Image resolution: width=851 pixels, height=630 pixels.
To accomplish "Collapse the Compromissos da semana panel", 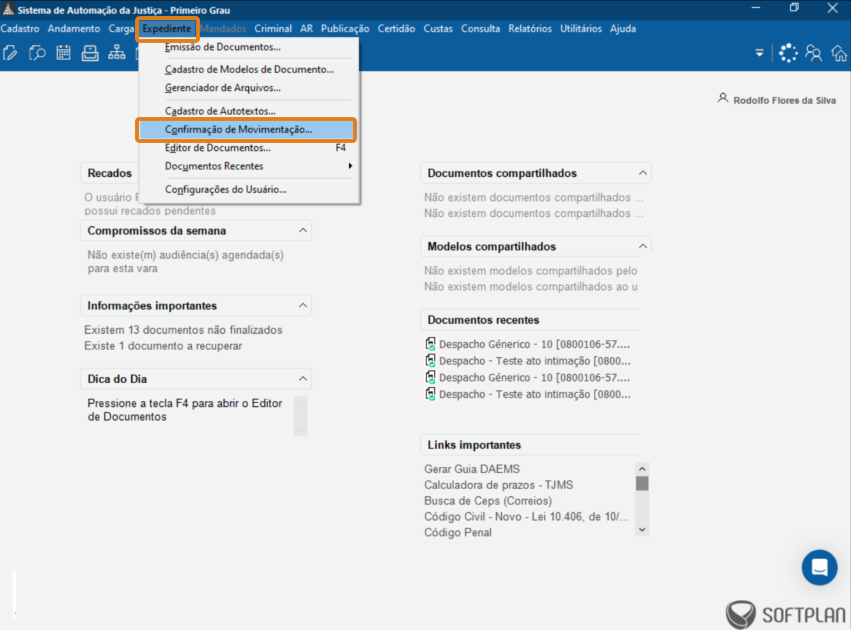I will coord(303,231).
